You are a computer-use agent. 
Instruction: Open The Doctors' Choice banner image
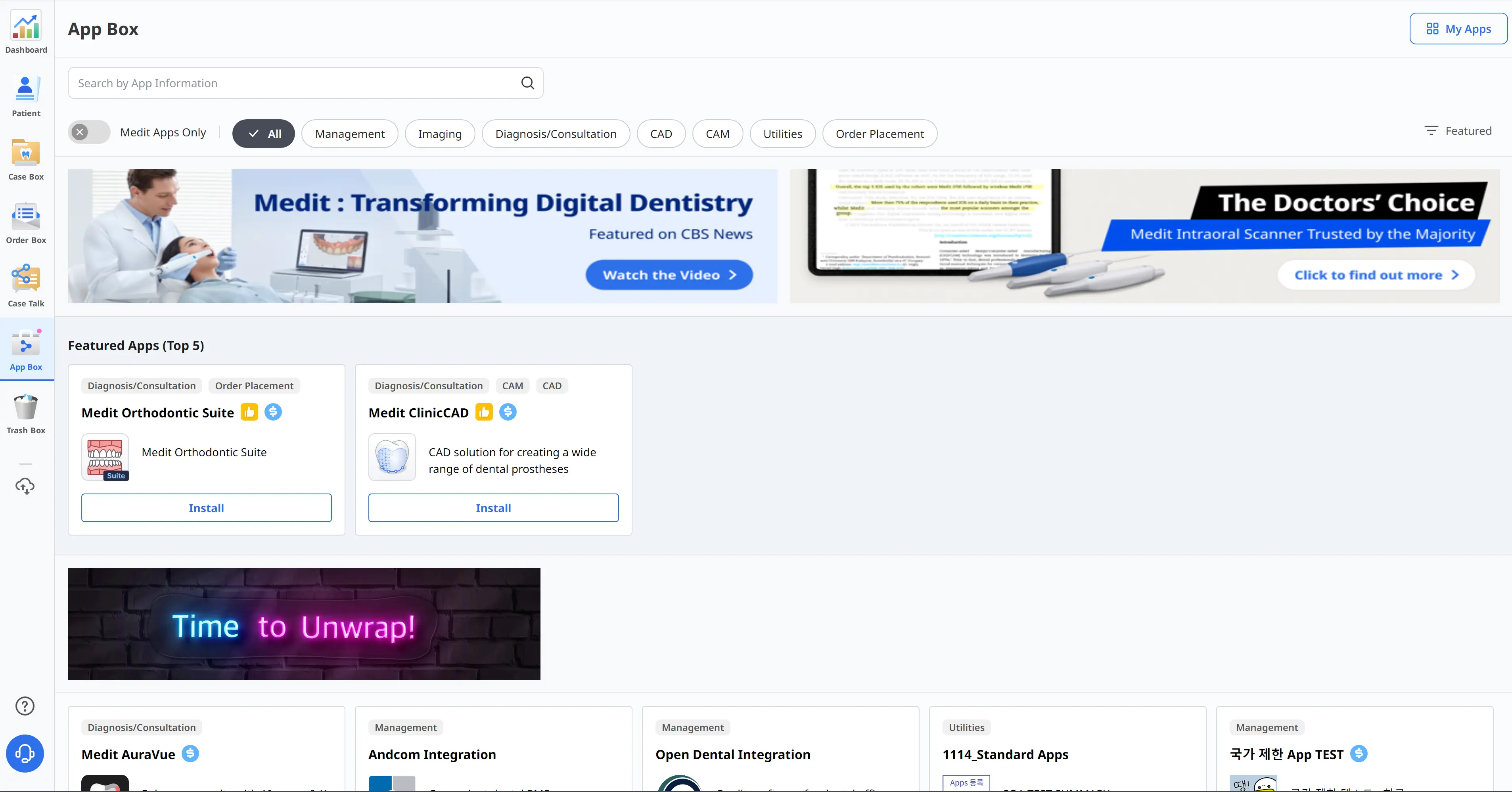pyautogui.click(x=1144, y=236)
